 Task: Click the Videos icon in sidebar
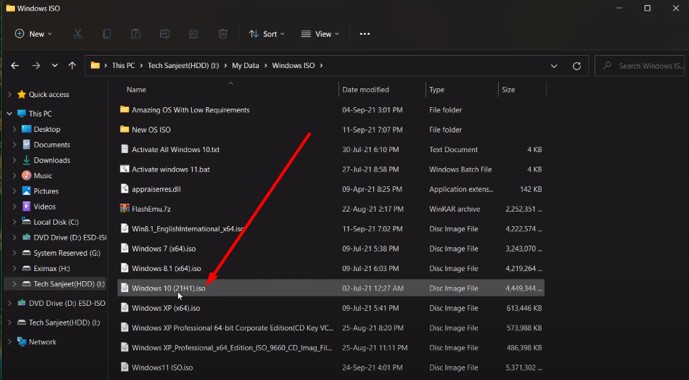click(26, 206)
